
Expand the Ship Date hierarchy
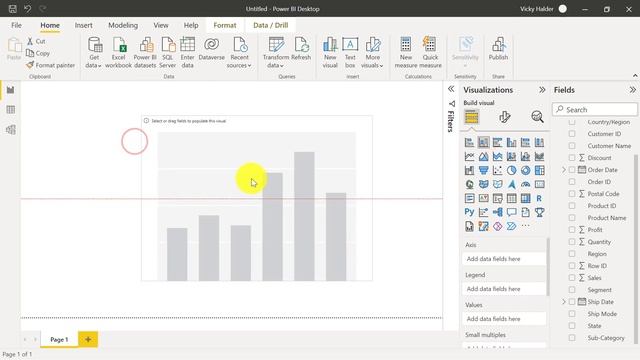[x=564, y=302]
